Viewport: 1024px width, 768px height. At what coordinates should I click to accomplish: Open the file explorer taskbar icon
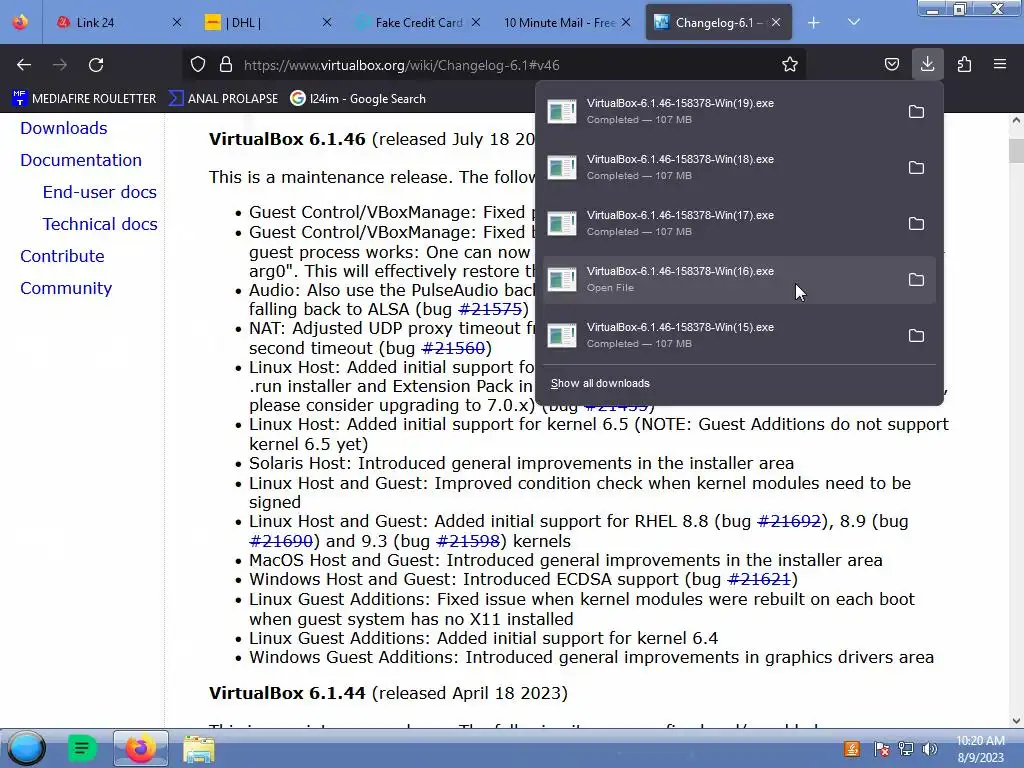click(199, 749)
